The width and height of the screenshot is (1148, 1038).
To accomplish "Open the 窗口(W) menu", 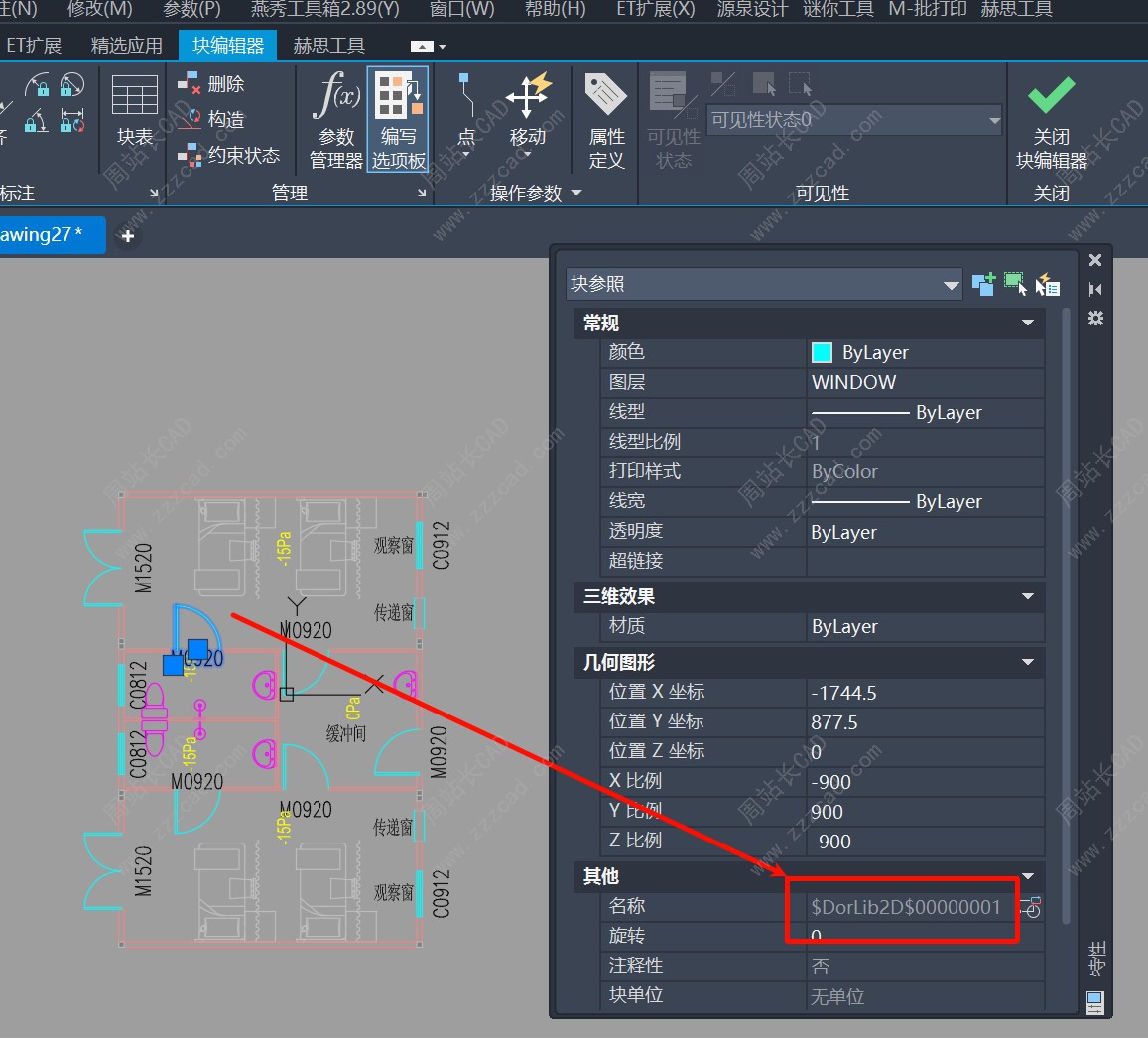I will tap(461, 10).
